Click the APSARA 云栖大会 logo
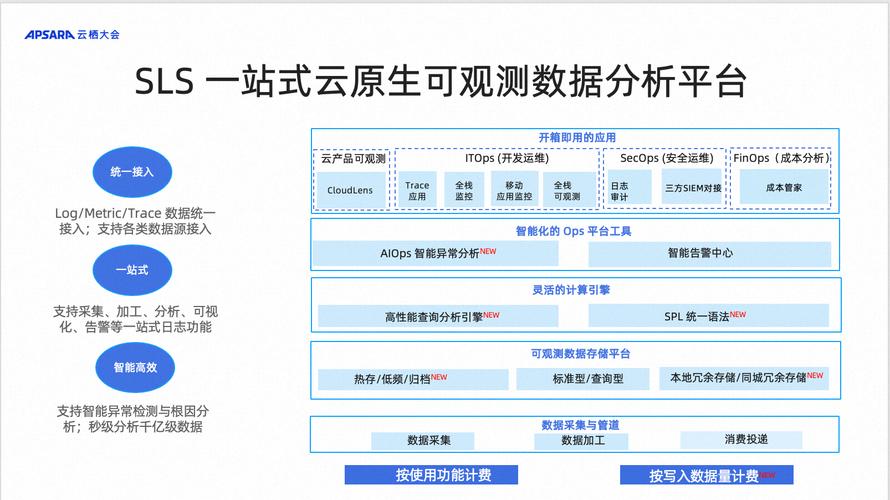 [72, 35]
